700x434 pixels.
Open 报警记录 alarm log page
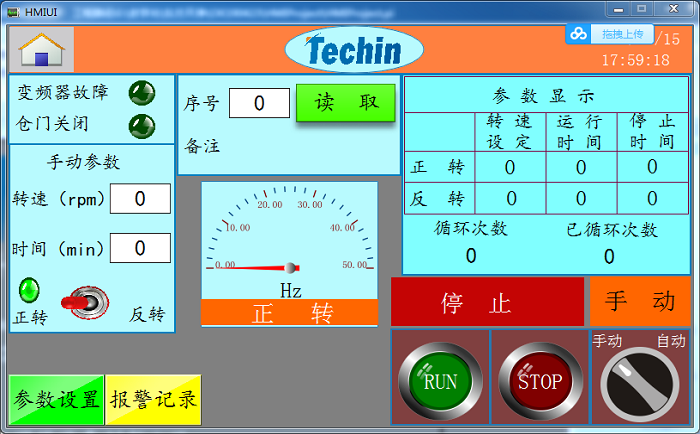(153, 399)
